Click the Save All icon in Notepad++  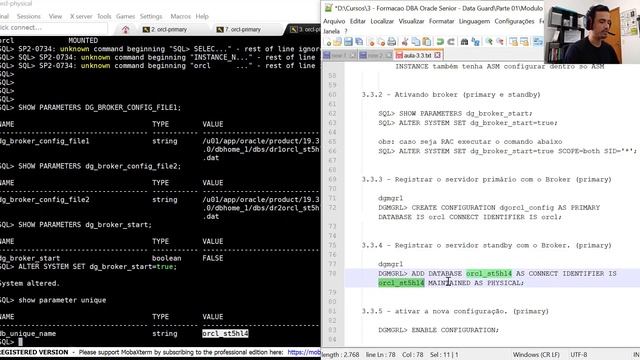coord(359,42)
